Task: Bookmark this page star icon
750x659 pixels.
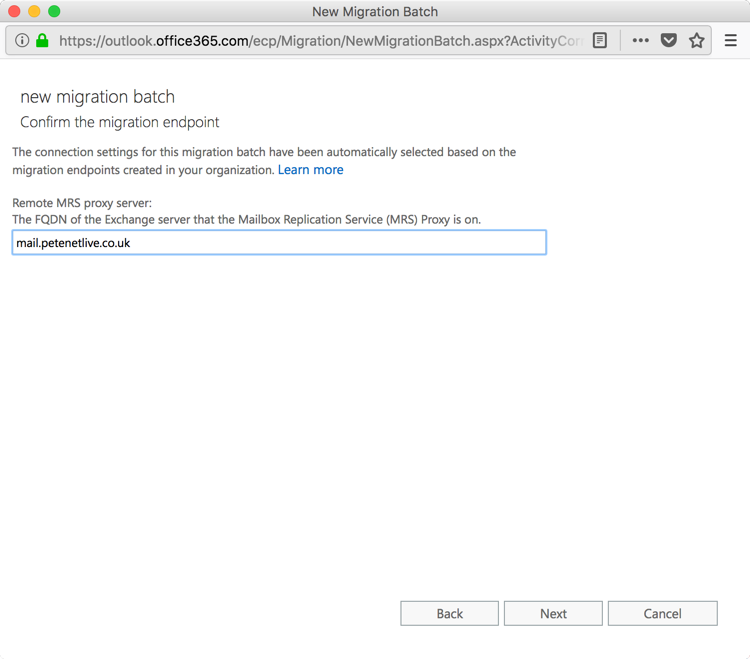Action: tap(696, 41)
